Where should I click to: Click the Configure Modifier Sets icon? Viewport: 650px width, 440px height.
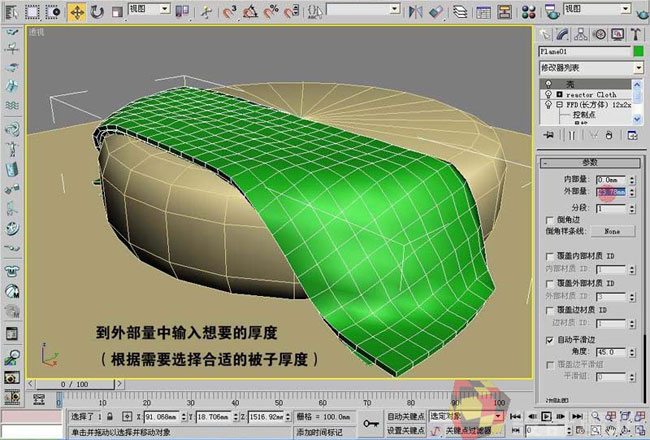click(x=632, y=135)
